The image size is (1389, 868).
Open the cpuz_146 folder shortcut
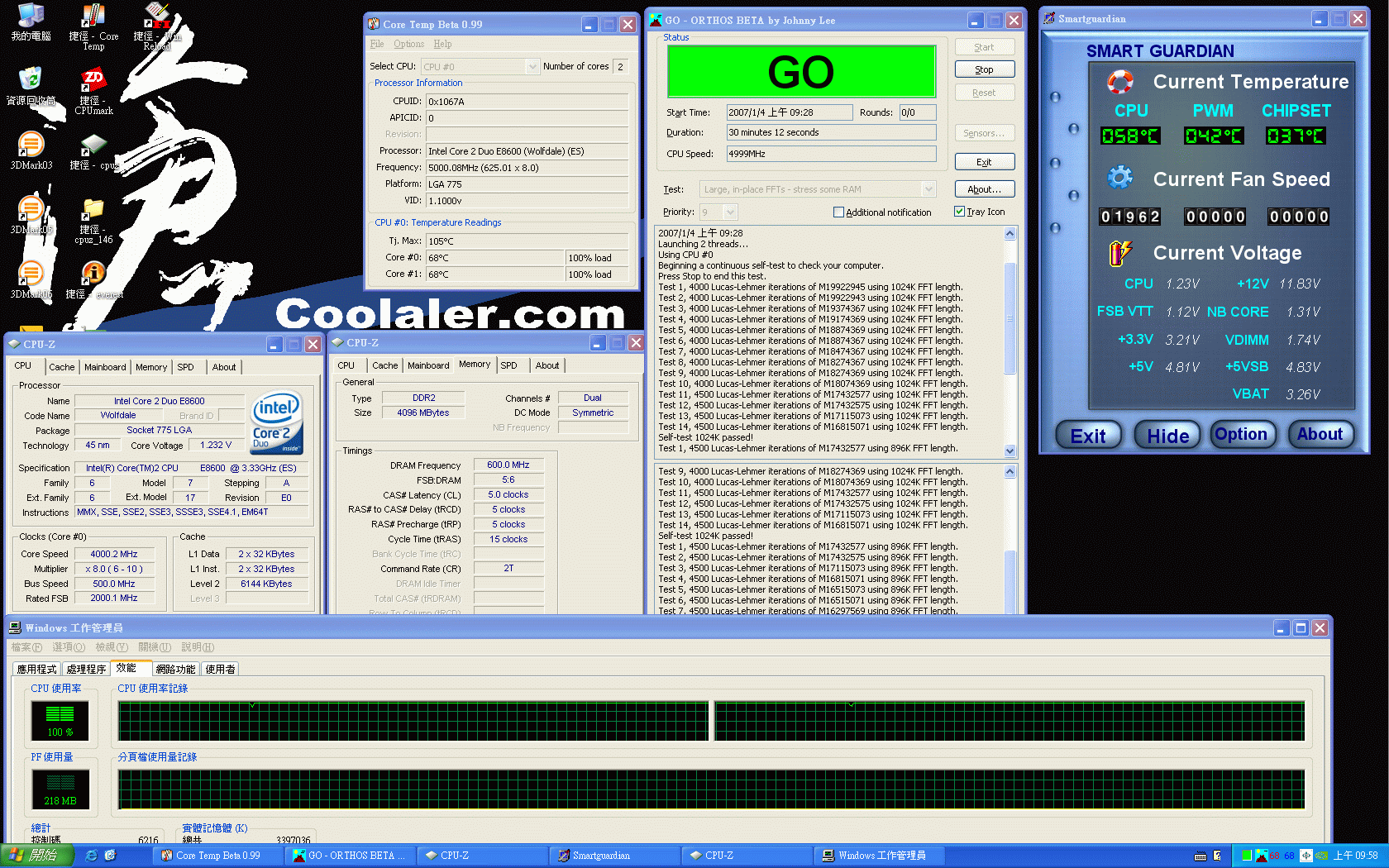(93, 221)
